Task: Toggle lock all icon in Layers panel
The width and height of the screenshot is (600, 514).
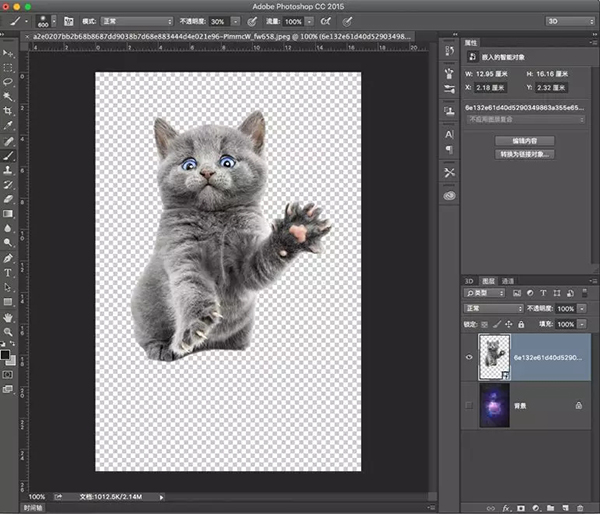Action: (x=520, y=324)
